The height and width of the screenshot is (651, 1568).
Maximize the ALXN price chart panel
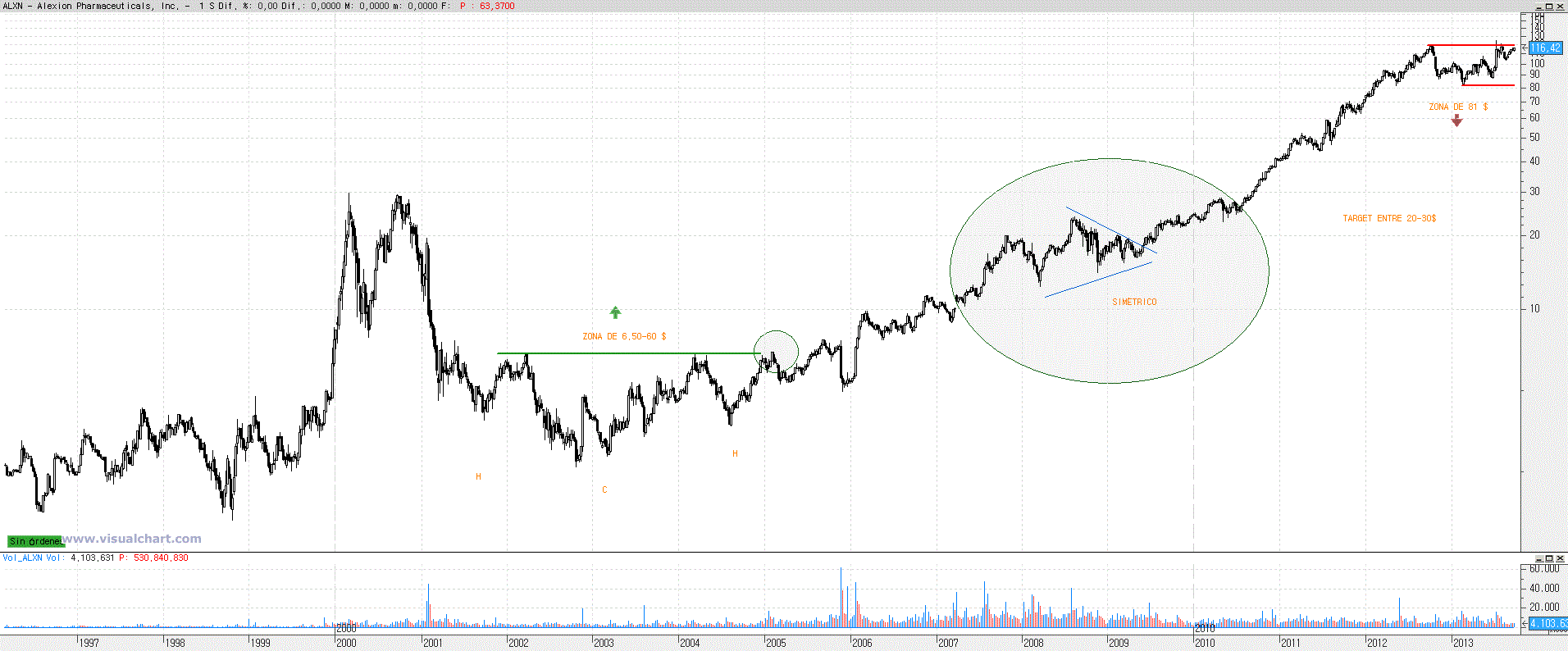[1549, 6]
